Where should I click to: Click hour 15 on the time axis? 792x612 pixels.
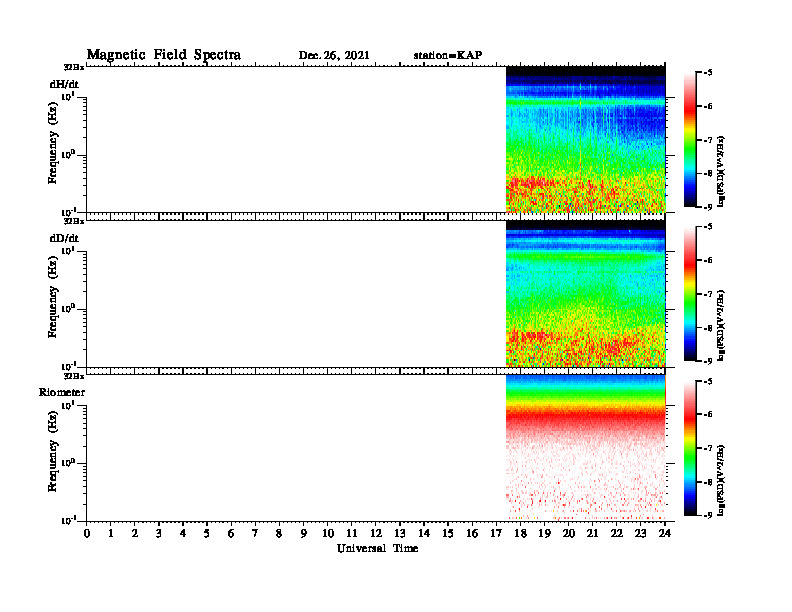click(x=448, y=534)
